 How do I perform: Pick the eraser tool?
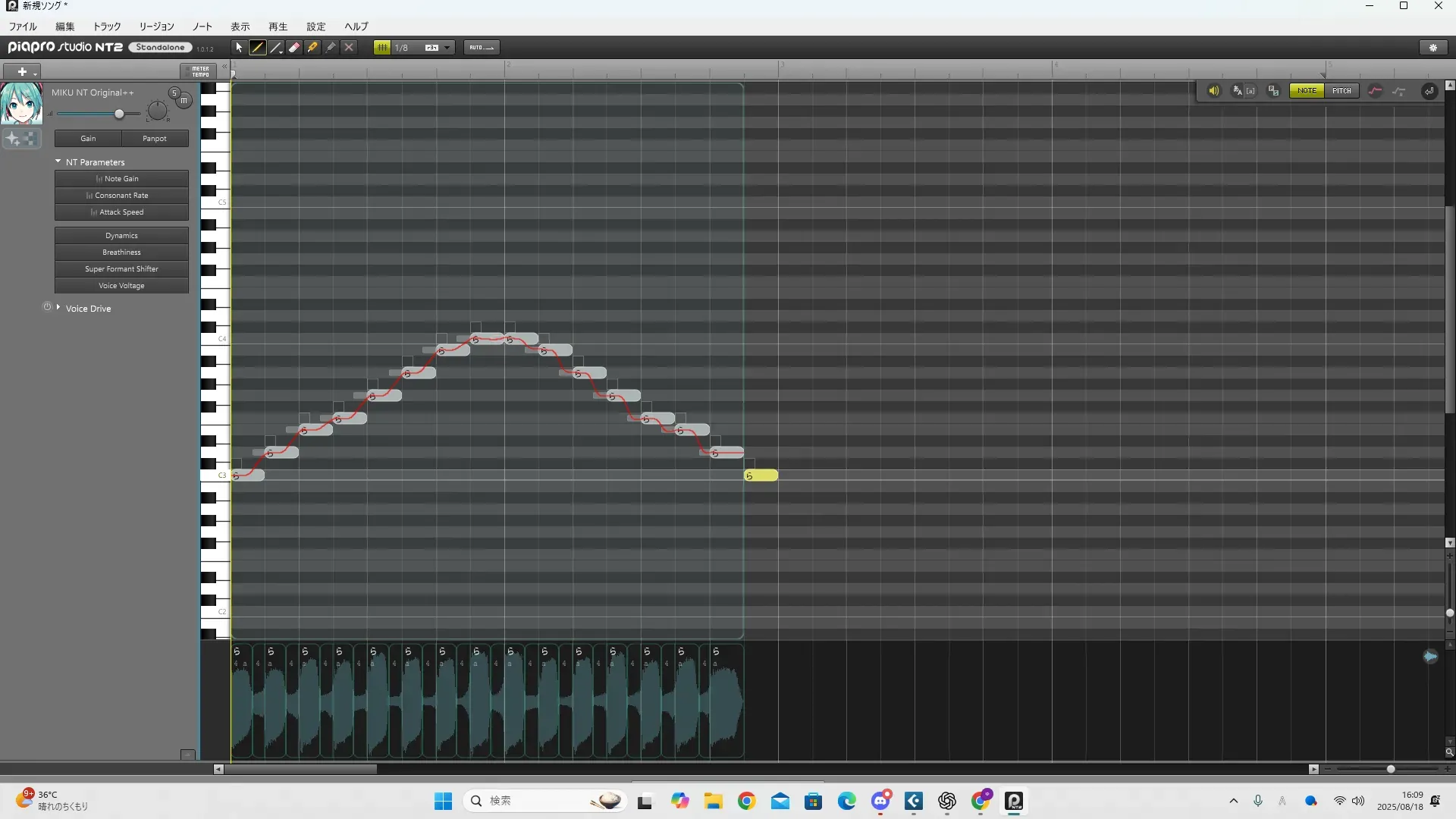click(x=294, y=47)
